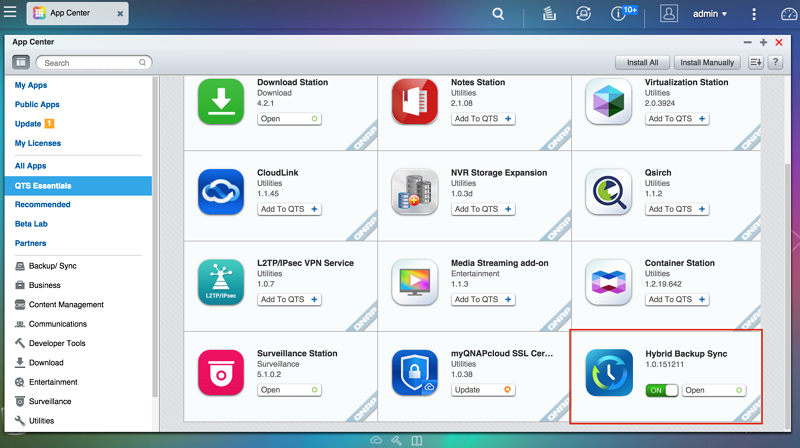Click the NVR Storage Expansion icon
Viewport: 800px width, 448px height.
point(415,192)
